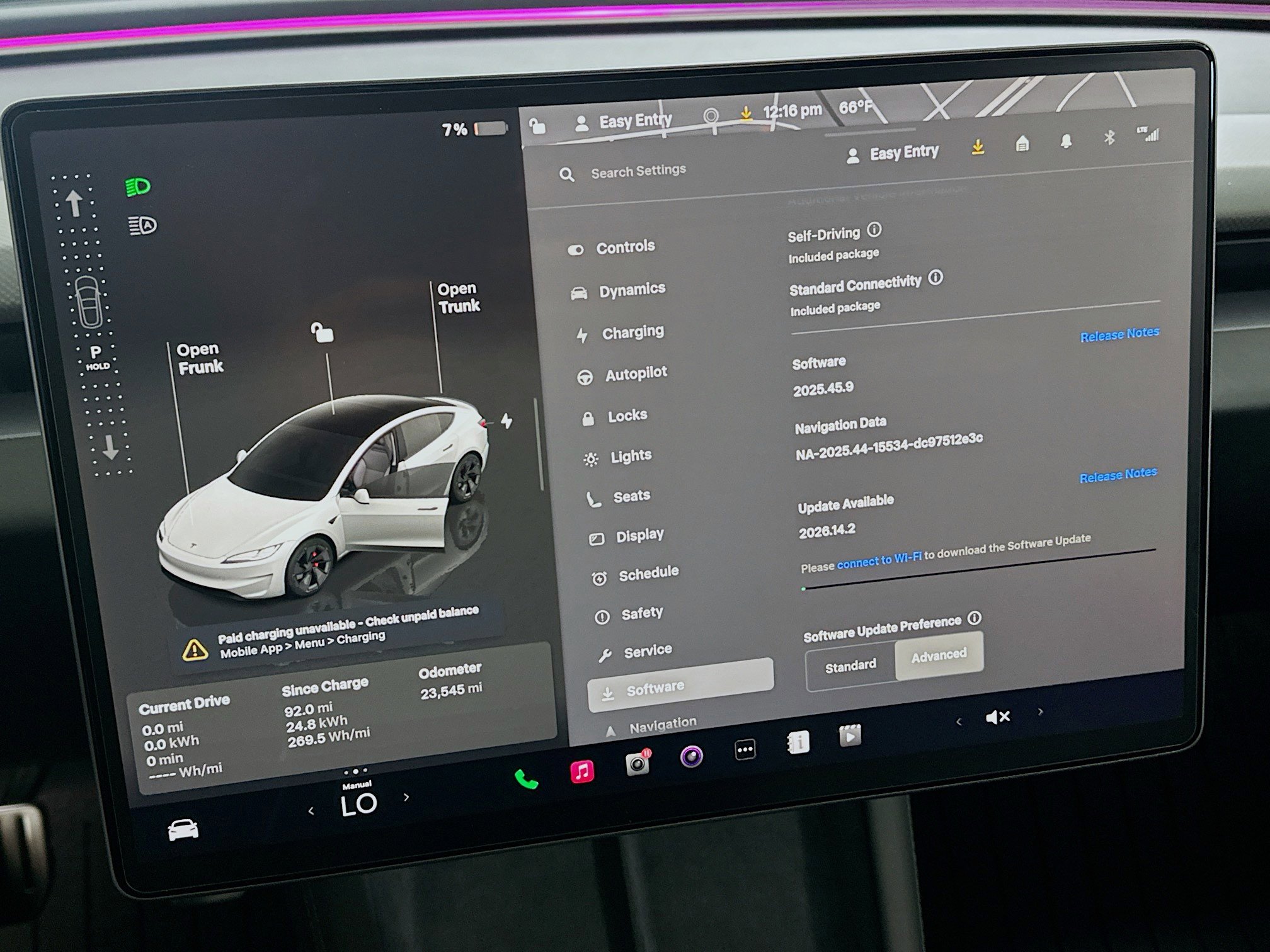Focus the Search Settings field
The height and width of the screenshot is (952, 1270).
point(638,171)
